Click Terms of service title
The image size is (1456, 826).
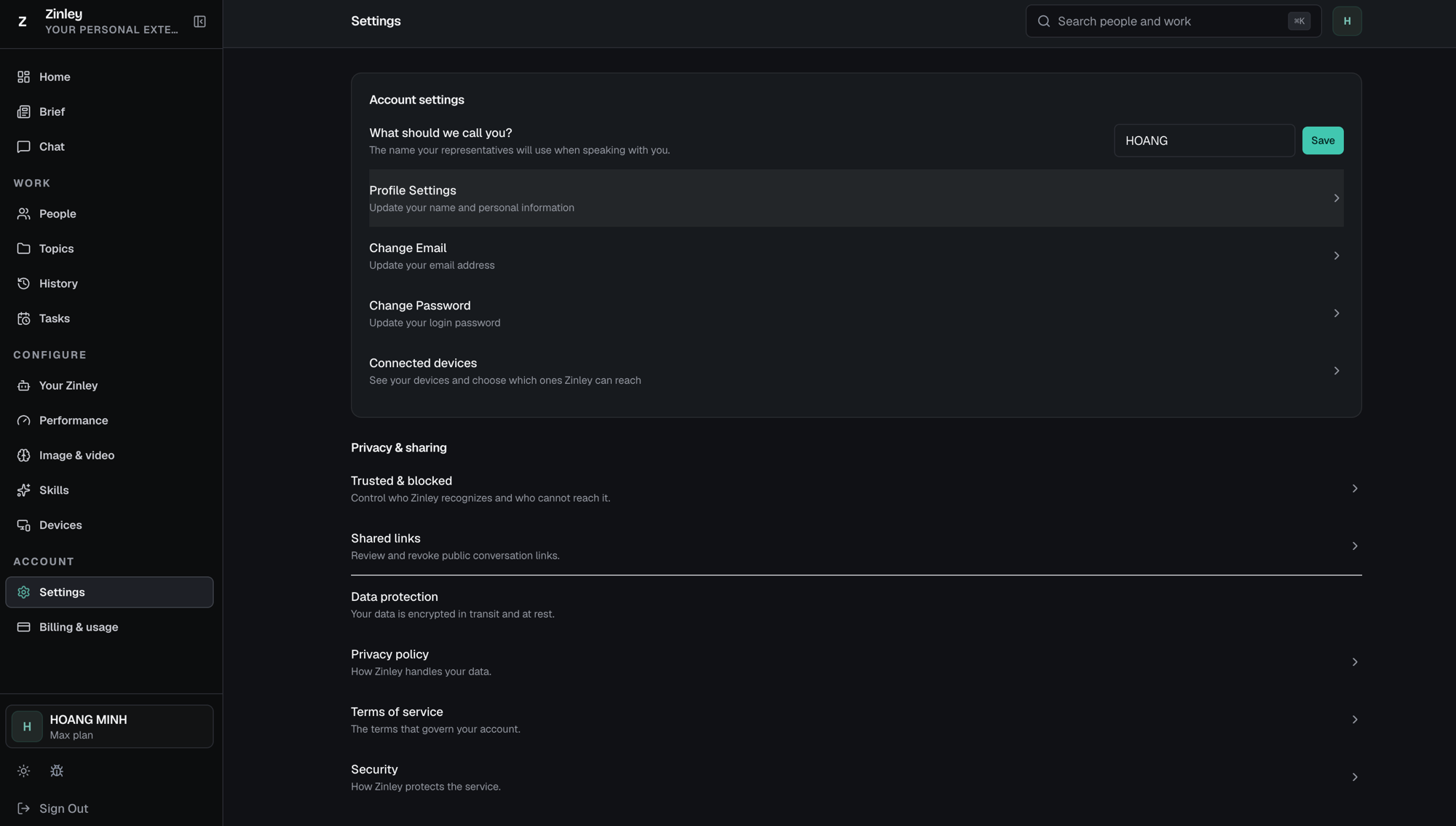click(397, 712)
